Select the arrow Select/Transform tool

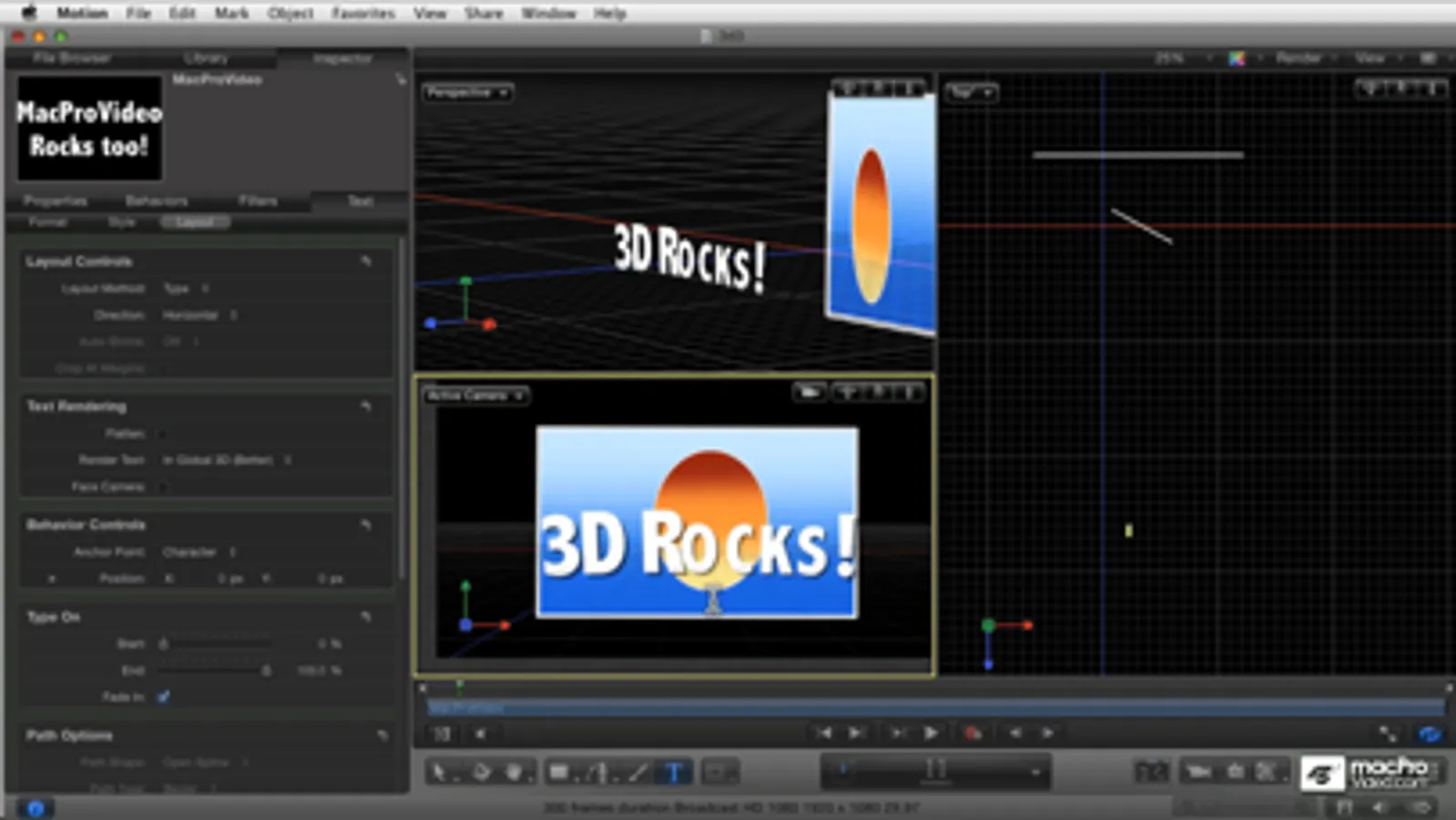[439, 773]
